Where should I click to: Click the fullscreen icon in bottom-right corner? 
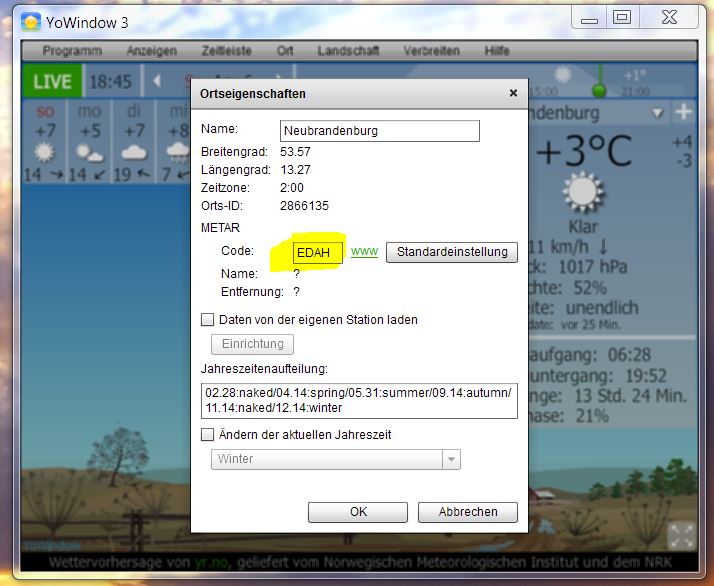(681, 536)
